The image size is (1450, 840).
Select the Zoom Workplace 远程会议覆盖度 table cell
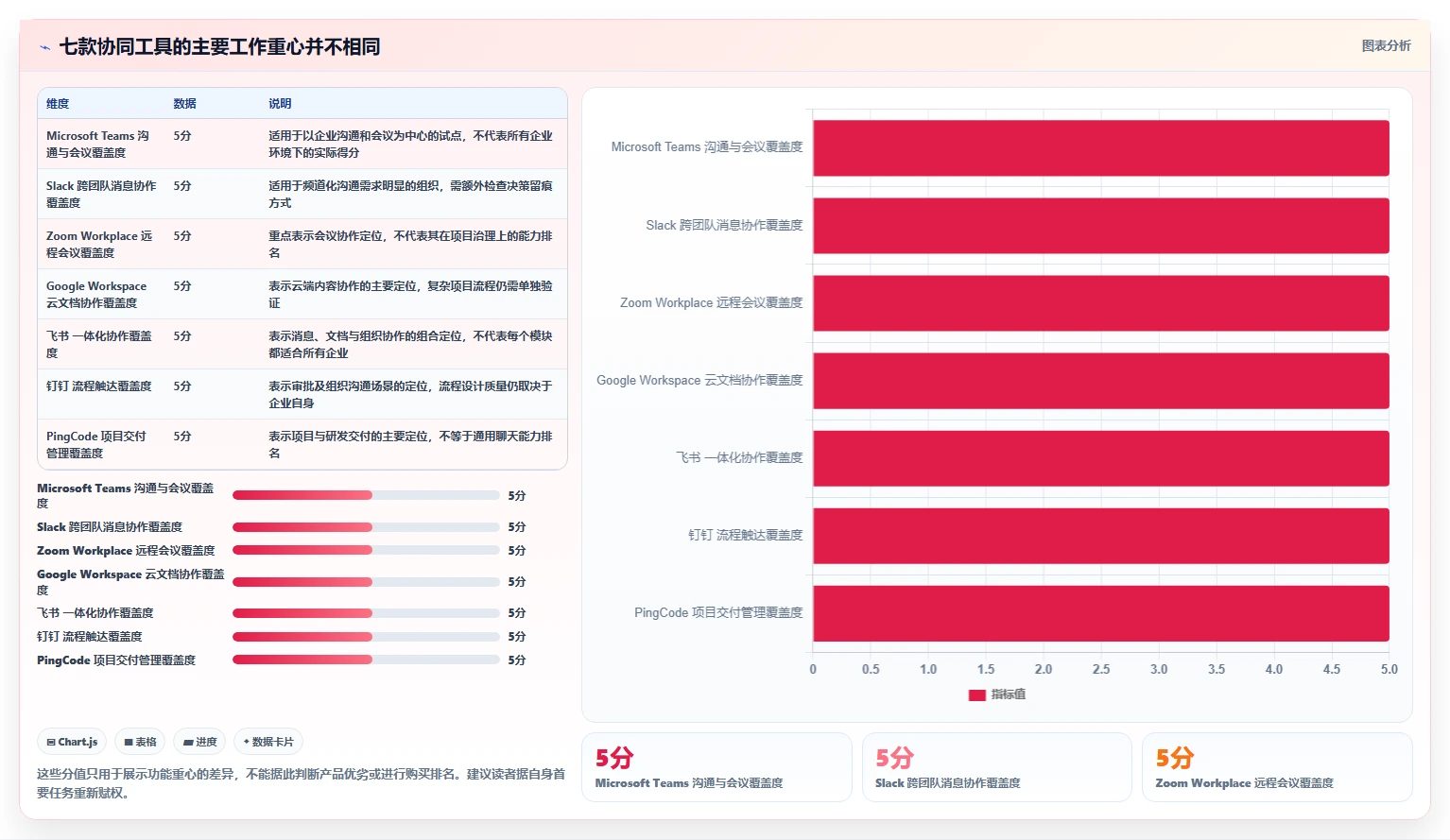tap(99, 244)
